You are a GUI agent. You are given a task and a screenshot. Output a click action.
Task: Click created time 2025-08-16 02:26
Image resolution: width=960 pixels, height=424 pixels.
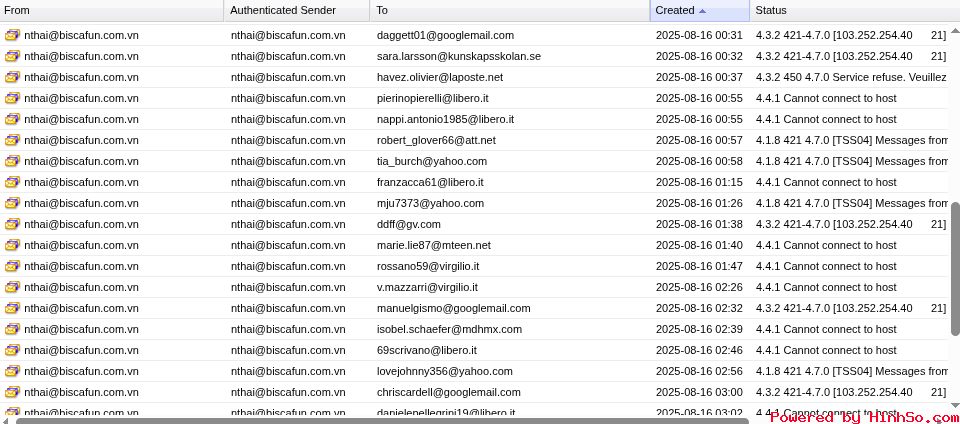[x=699, y=288]
